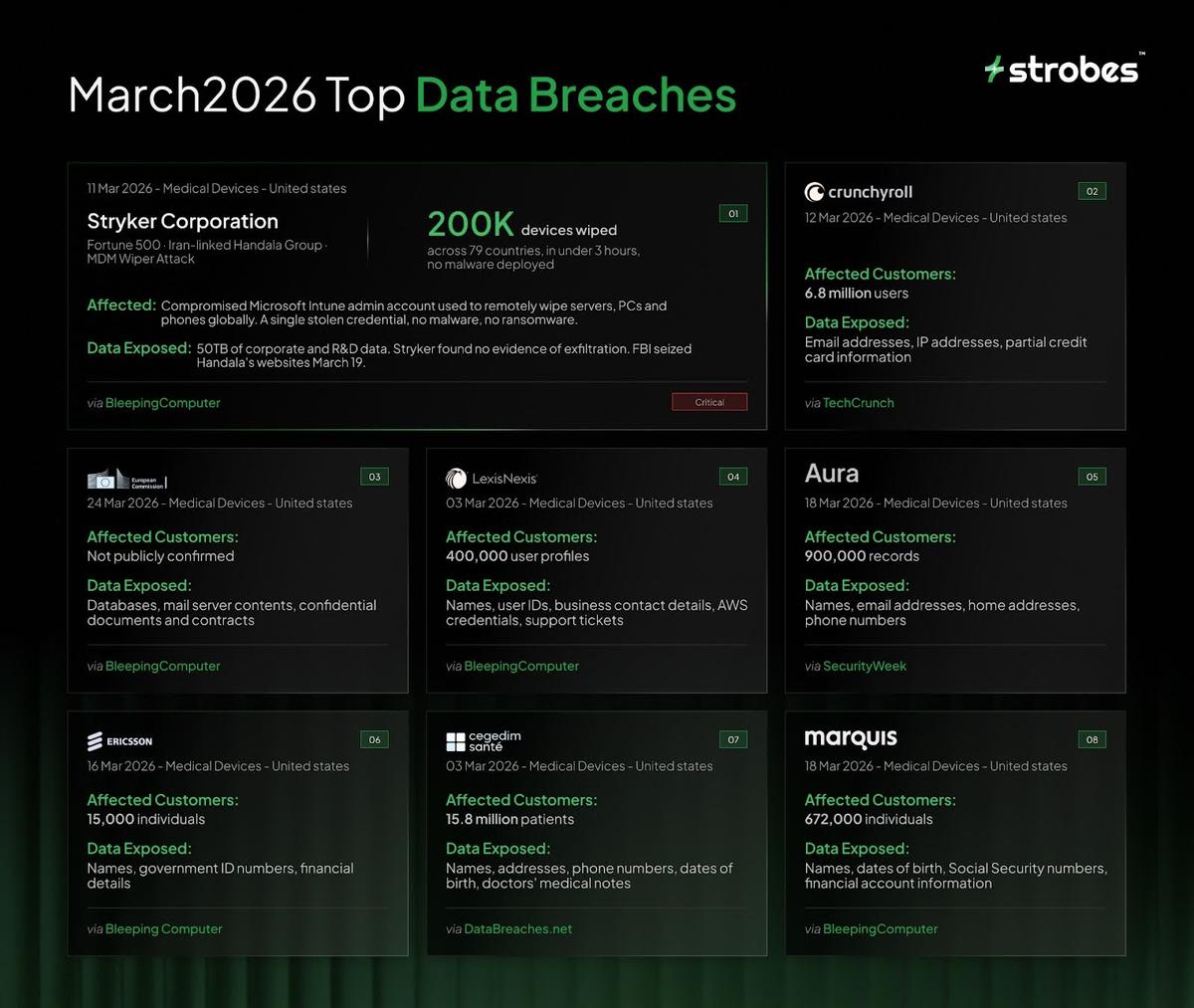Viewport: 1194px width, 1008px height.
Task: Click the 02 badge on crunchyroll card
Action: (1092, 191)
